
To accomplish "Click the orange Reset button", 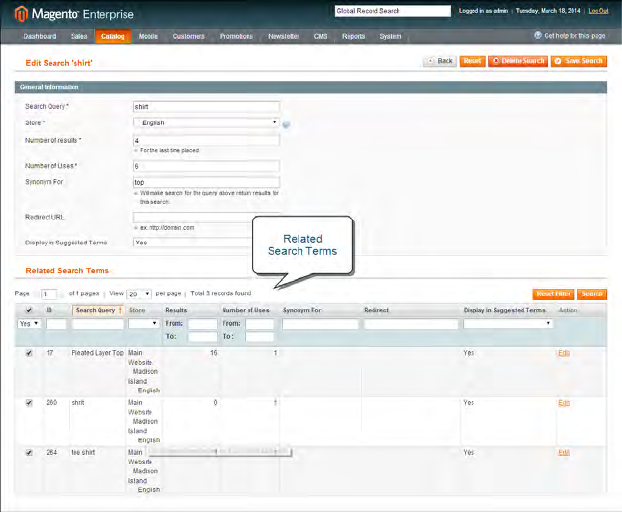I will pyautogui.click(x=472, y=61).
